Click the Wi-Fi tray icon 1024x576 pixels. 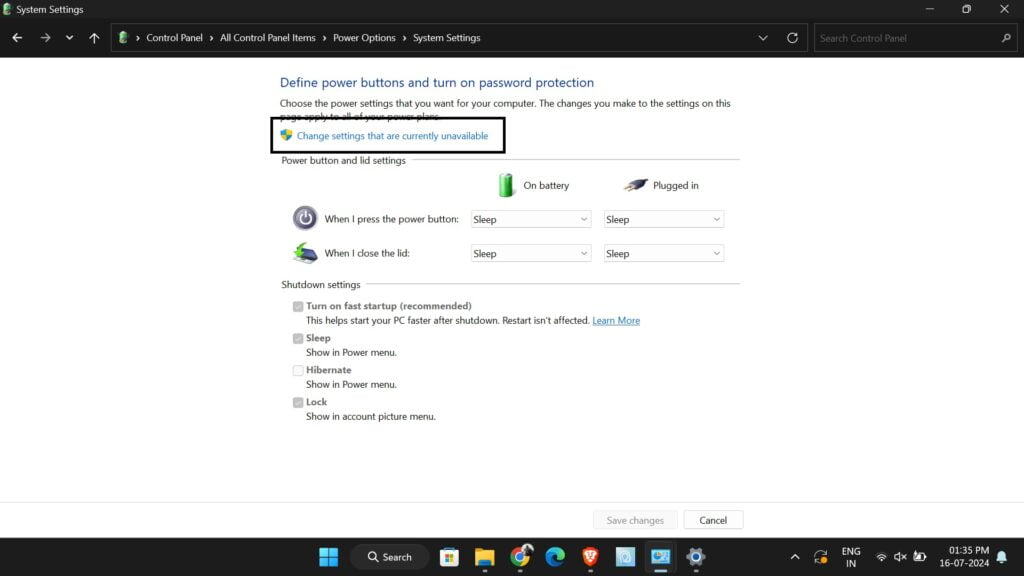coord(881,557)
